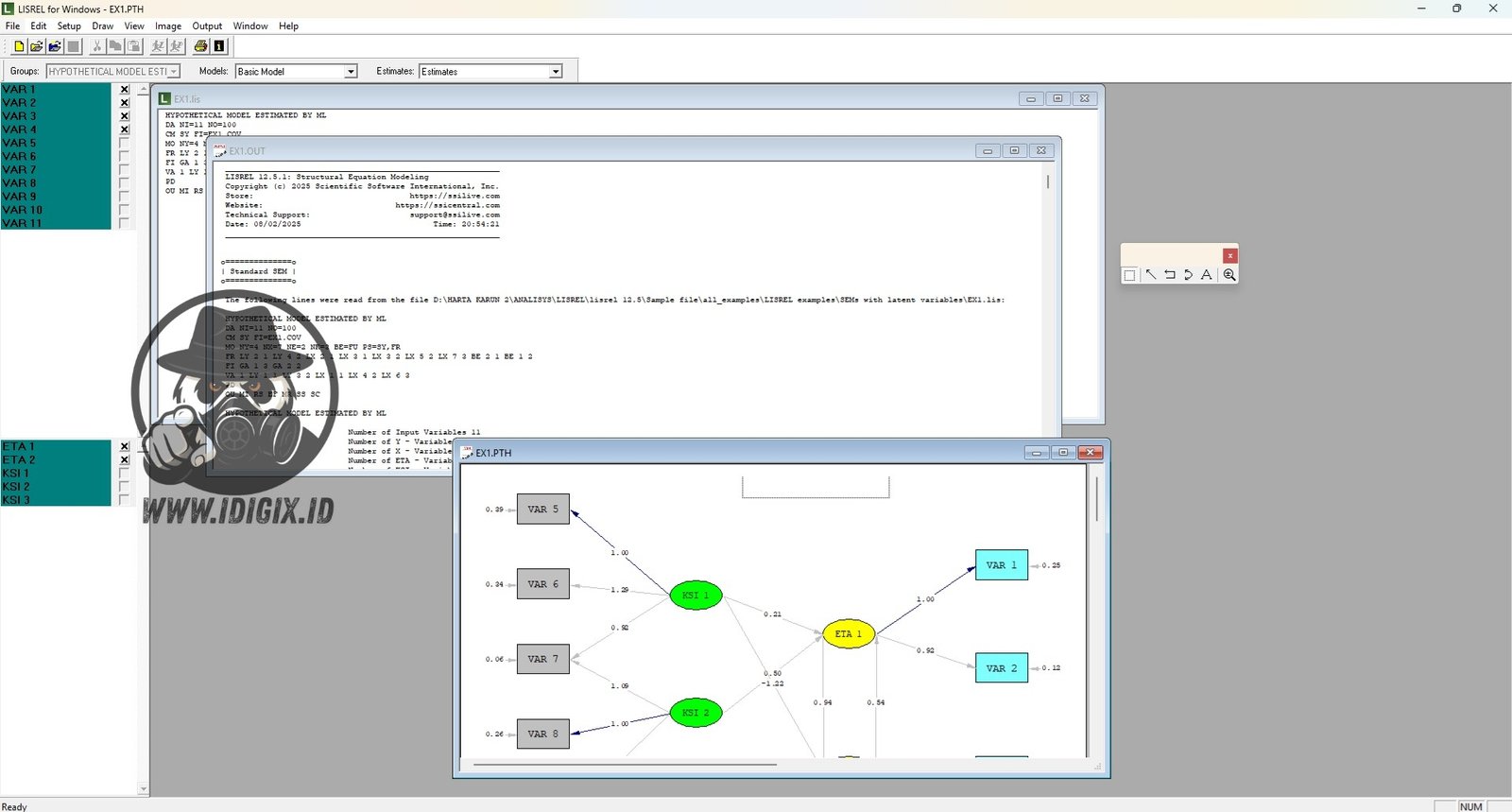Minimize the EX1.OUT window
Viewport: 1512px width, 812px height.
click(x=988, y=151)
